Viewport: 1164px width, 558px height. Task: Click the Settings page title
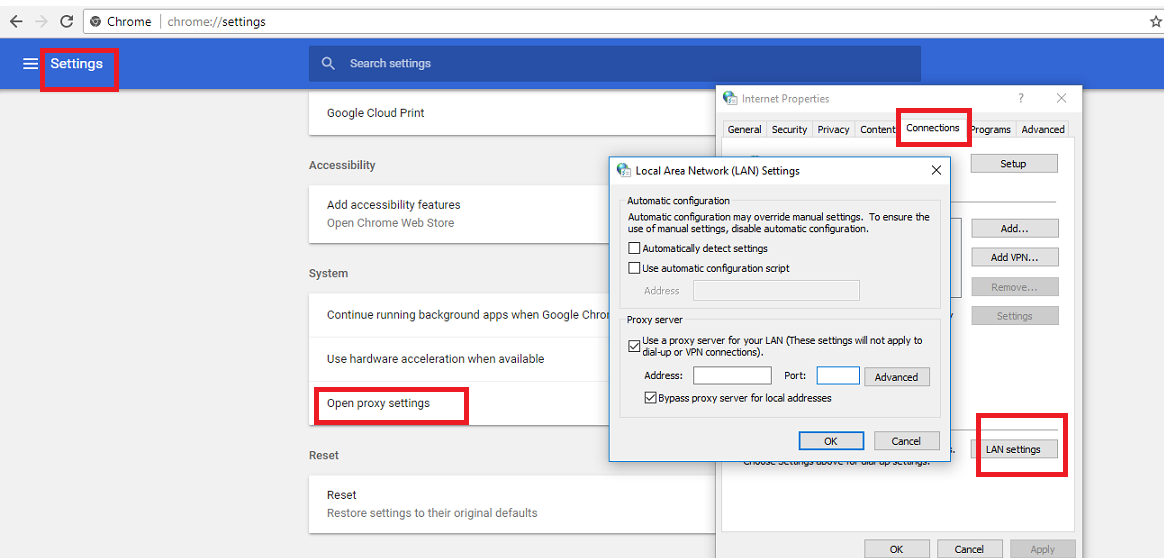pyautogui.click(x=76, y=64)
